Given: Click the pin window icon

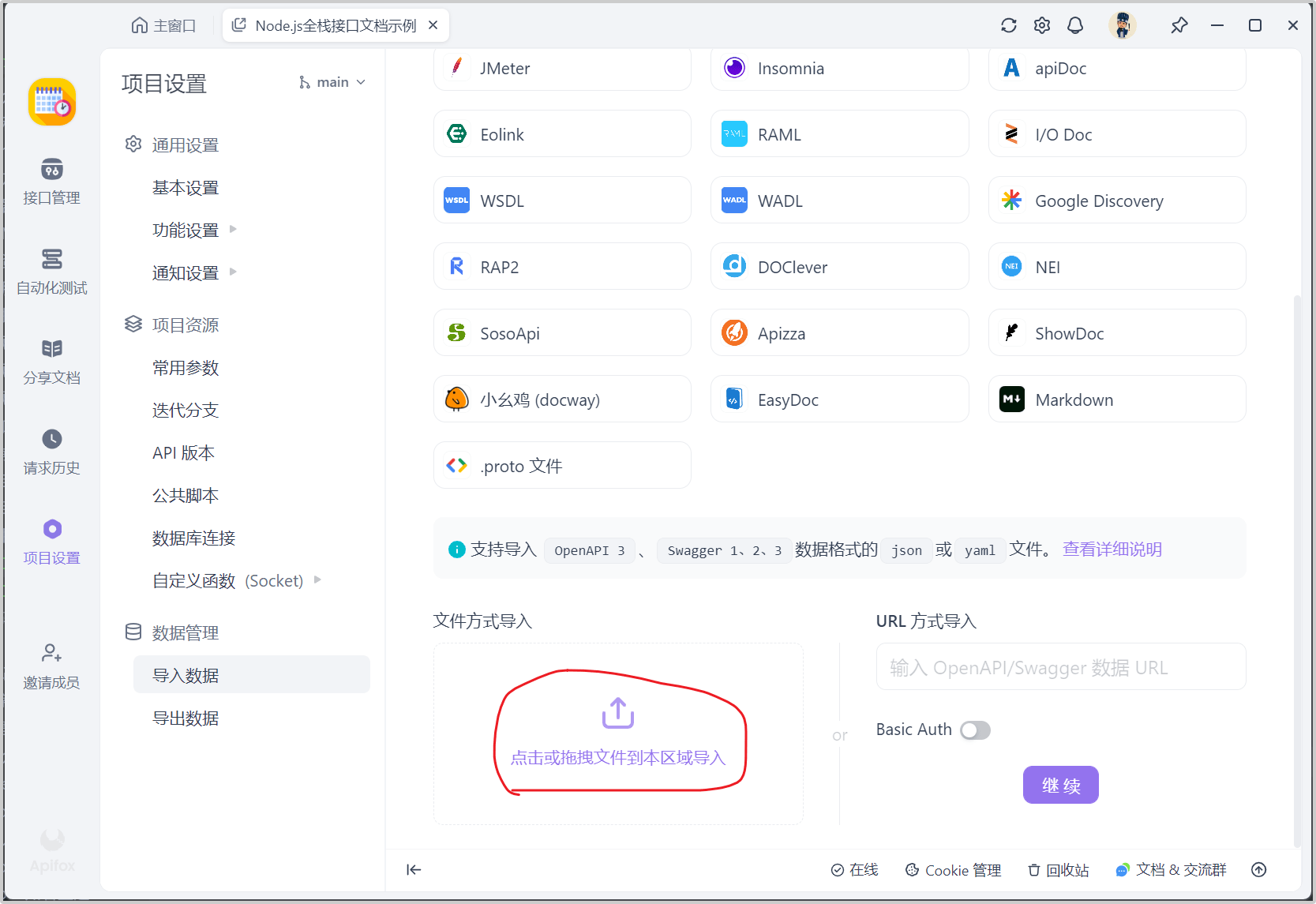Looking at the screenshot, I should coord(1179,25).
